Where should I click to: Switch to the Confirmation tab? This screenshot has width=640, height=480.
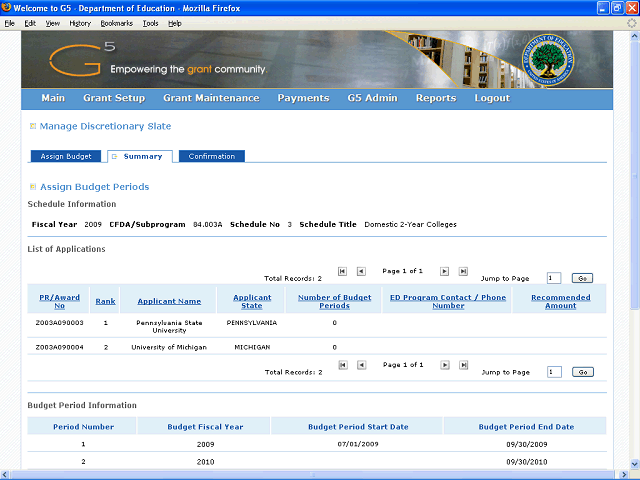click(212, 157)
